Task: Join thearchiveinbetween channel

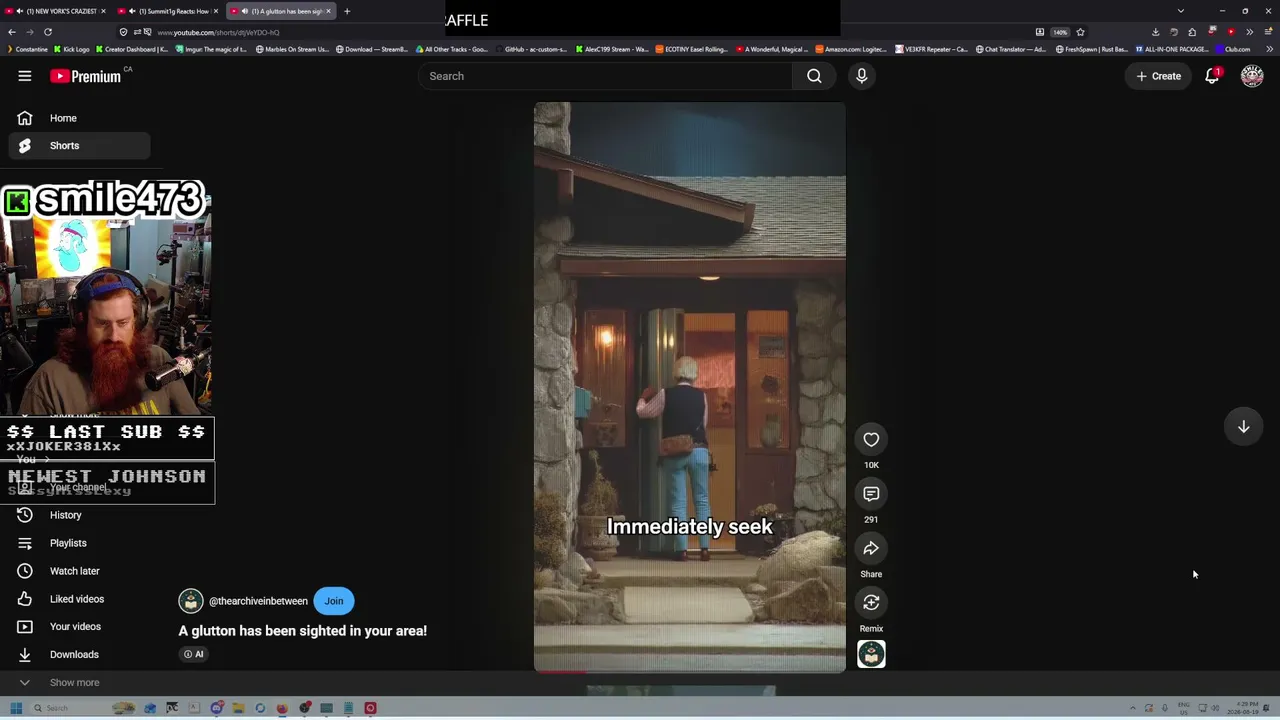Action: [x=334, y=601]
